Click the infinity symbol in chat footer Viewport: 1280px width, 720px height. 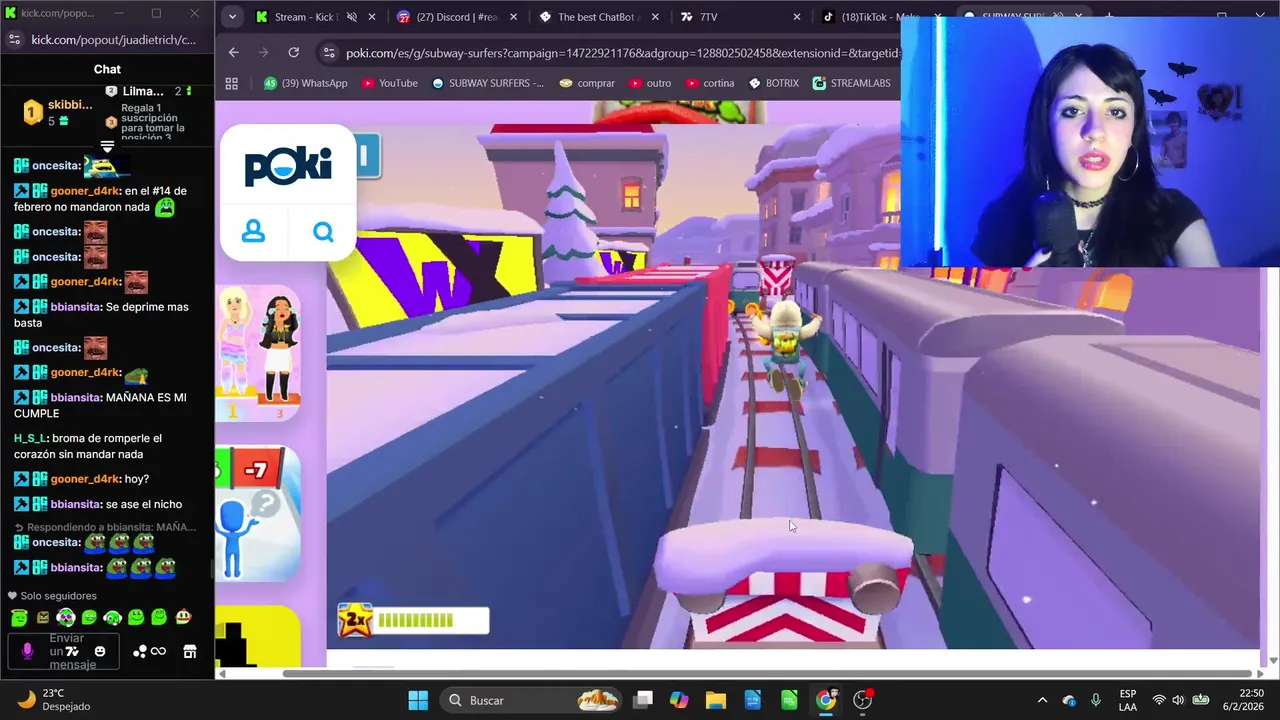[158, 651]
